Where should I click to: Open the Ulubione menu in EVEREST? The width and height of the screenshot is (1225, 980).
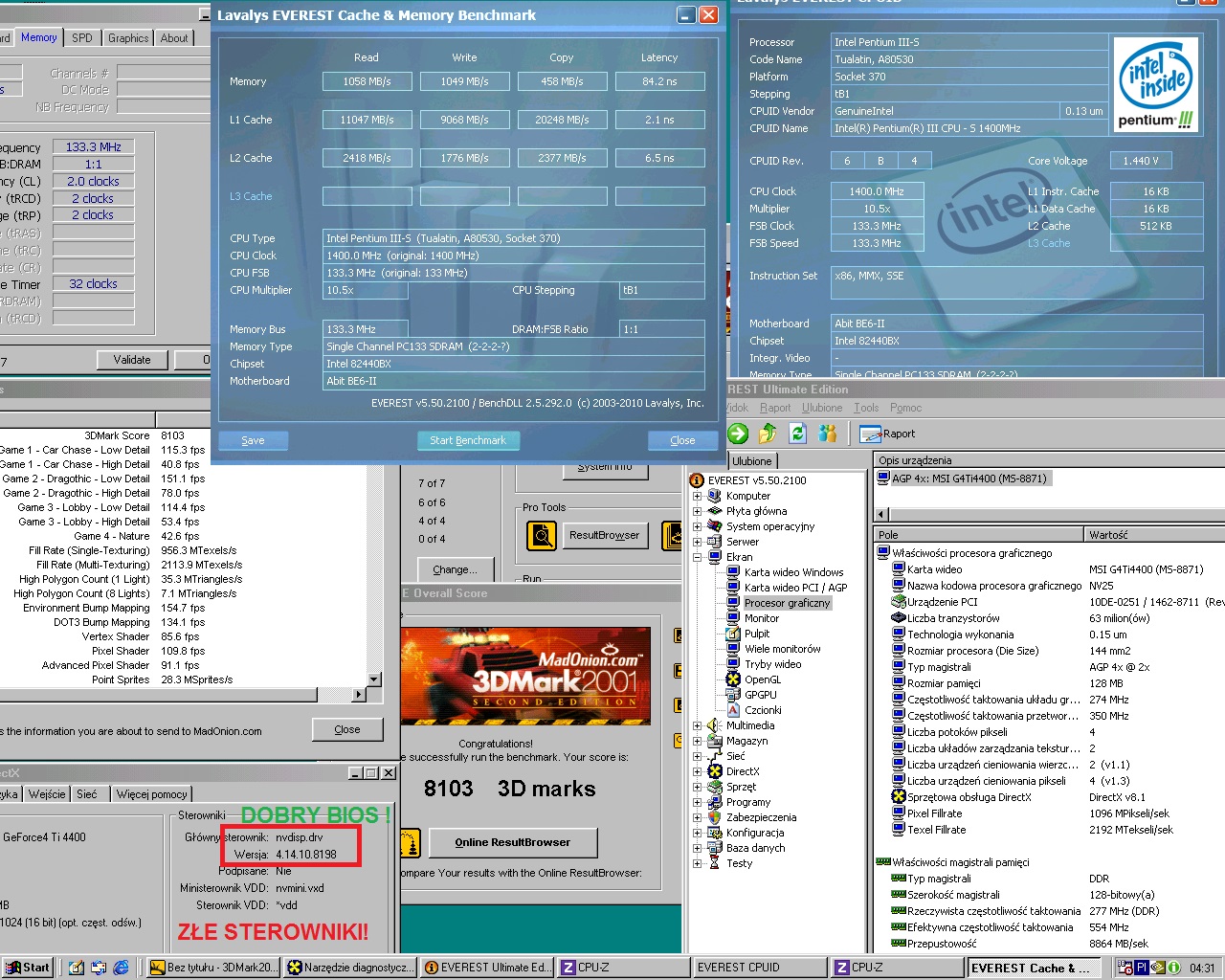tap(822, 408)
